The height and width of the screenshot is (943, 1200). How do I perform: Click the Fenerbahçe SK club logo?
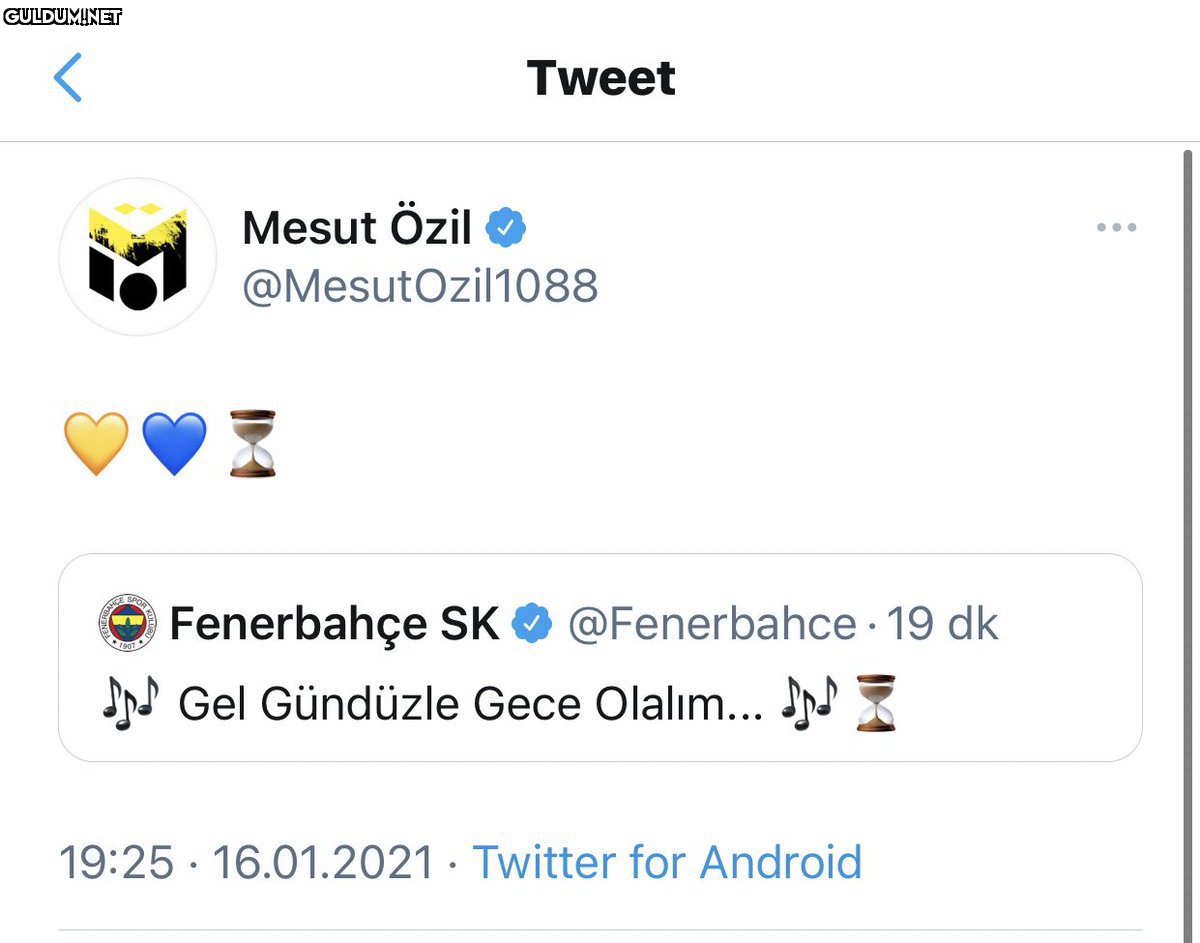[x=129, y=623]
